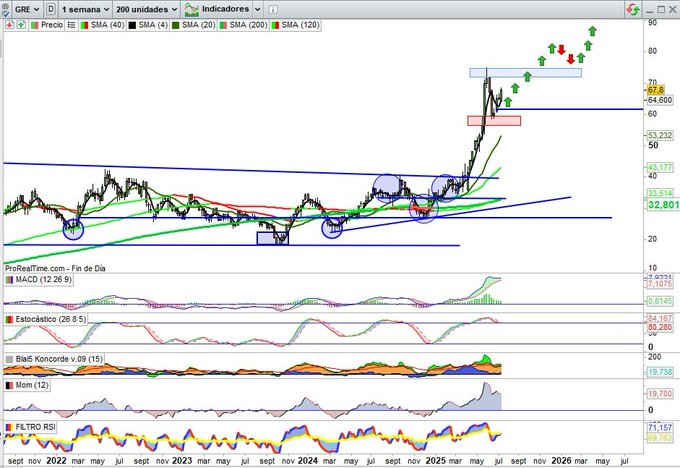The height and width of the screenshot is (468, 680).
Task: Click the 43,177 SMA value label
Action: click(x=660, y=167)
